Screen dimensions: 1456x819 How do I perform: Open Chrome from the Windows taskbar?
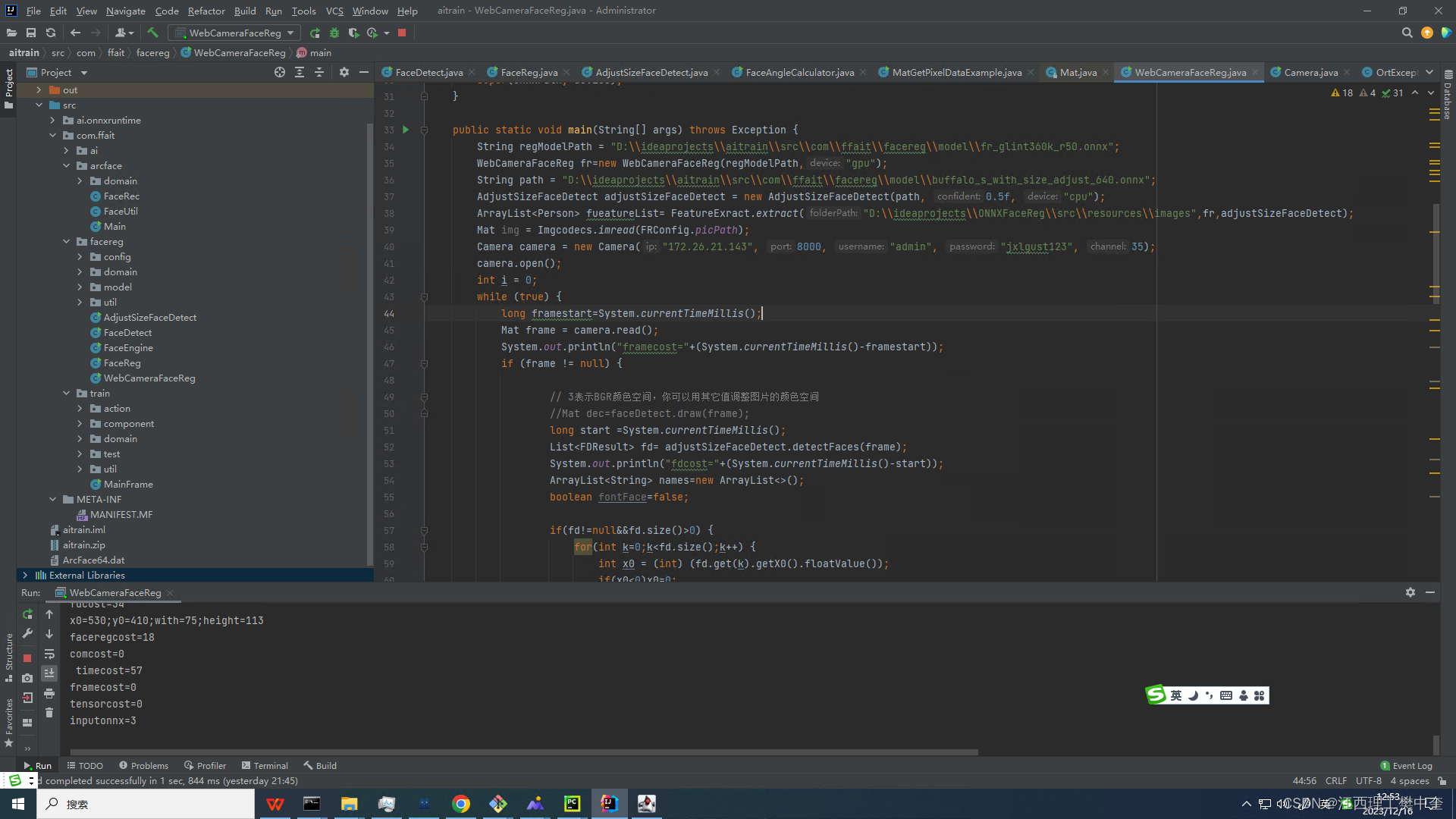click(x=460, y=804)
